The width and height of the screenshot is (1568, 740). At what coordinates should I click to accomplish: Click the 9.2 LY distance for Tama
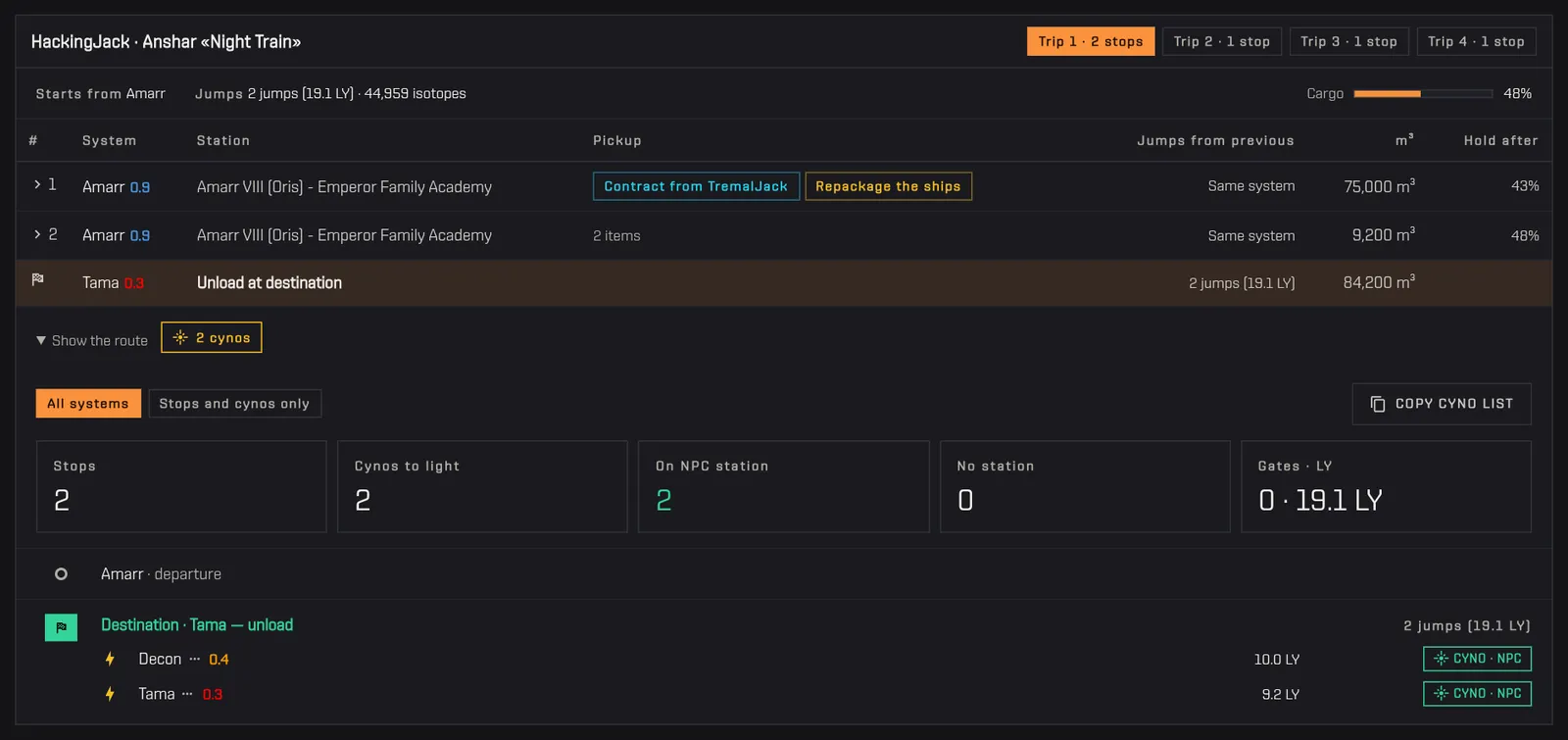(1281, 694)
